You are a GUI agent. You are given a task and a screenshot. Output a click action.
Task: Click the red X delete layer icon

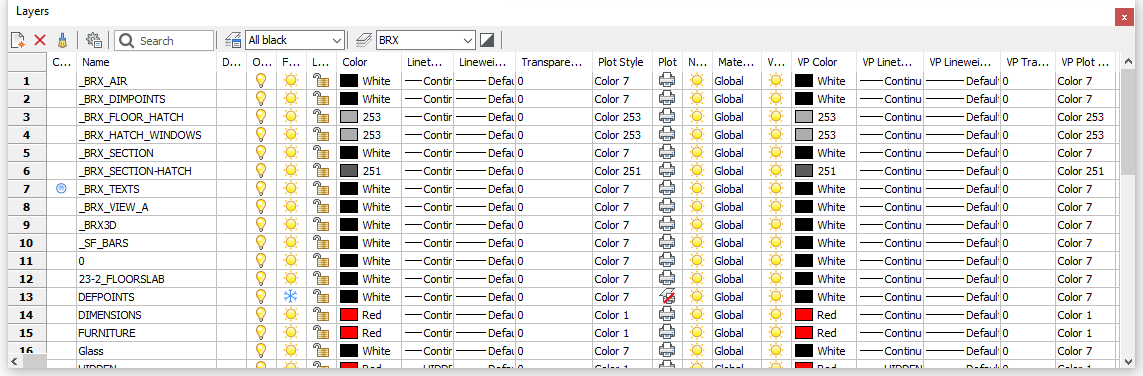[40, 41]
